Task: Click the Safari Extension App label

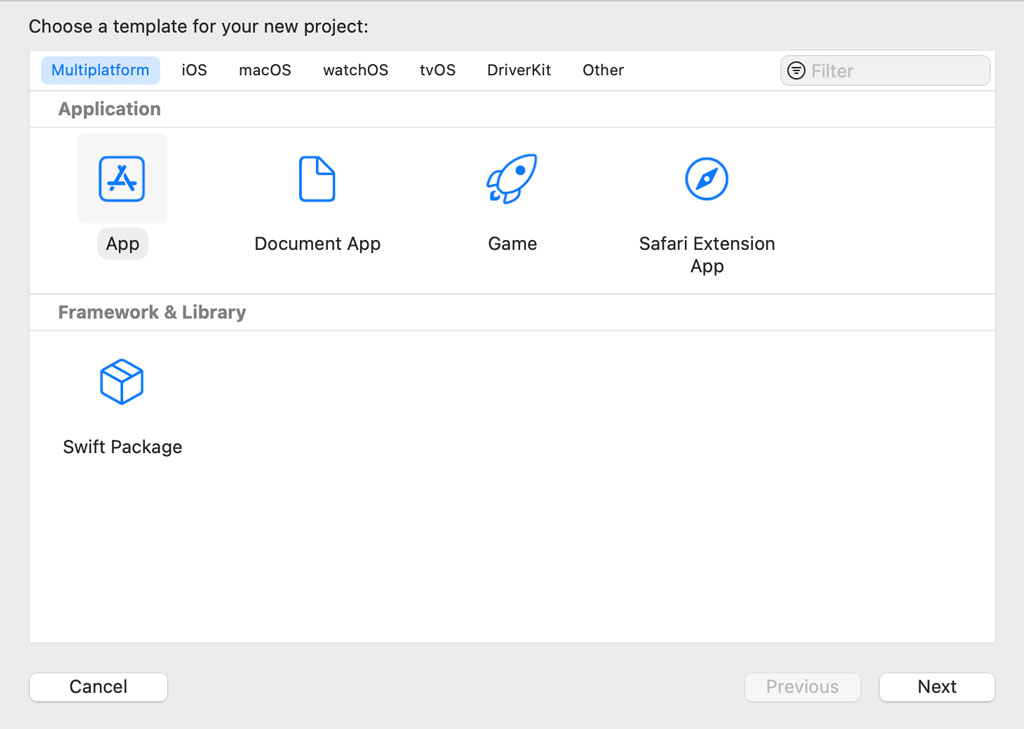Action: (x=707, y=255)
